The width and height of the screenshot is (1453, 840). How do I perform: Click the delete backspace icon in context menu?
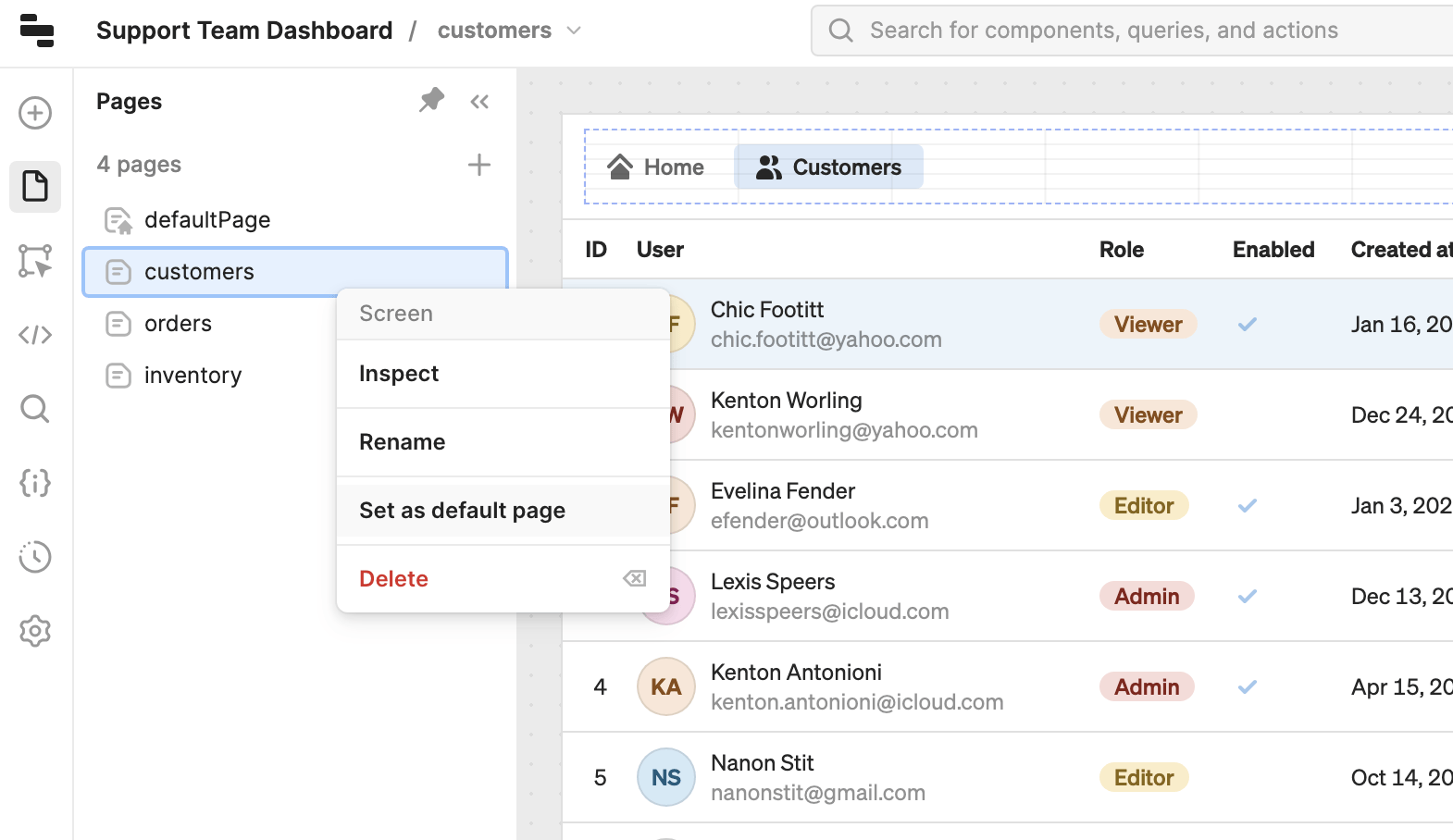click(635, 579)
